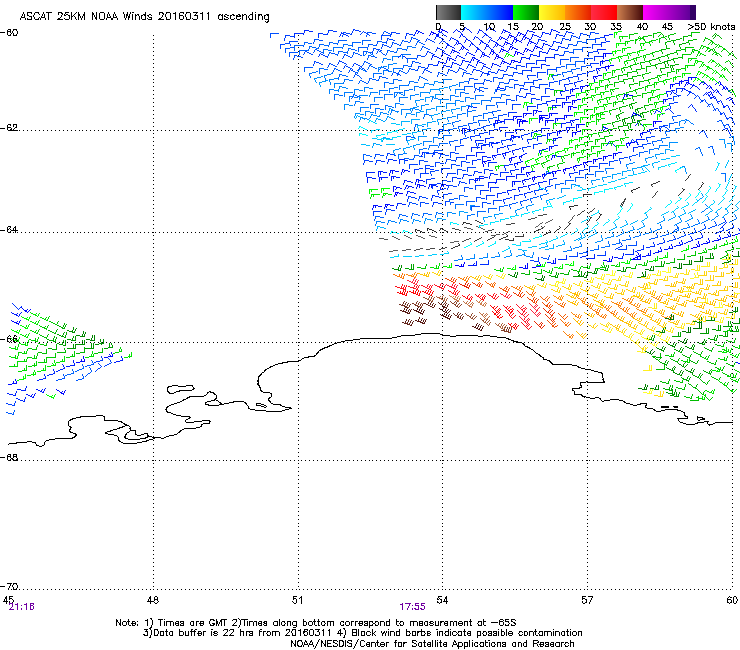The height and width of the screenshot is (650, 740).
Task: Click the green 15-20 knots legend segment
Action: (x=526, y=12)
